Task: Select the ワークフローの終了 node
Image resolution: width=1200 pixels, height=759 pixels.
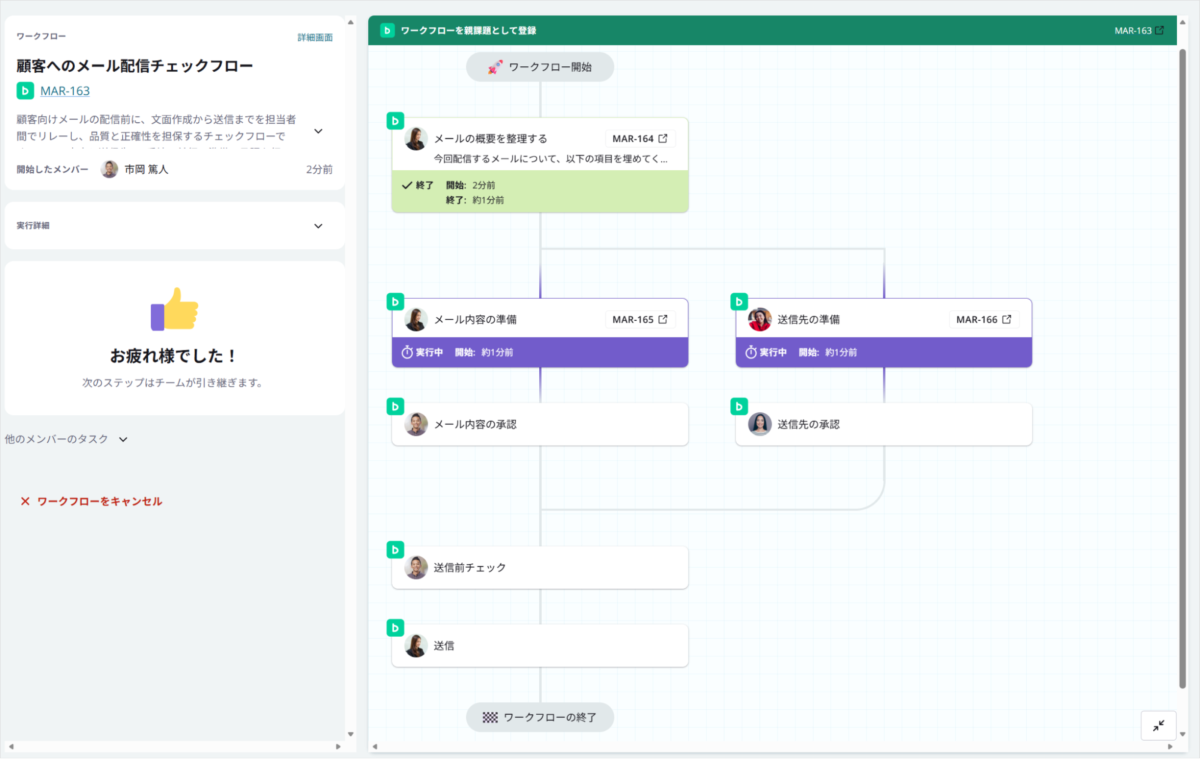Action: [540, 717]
